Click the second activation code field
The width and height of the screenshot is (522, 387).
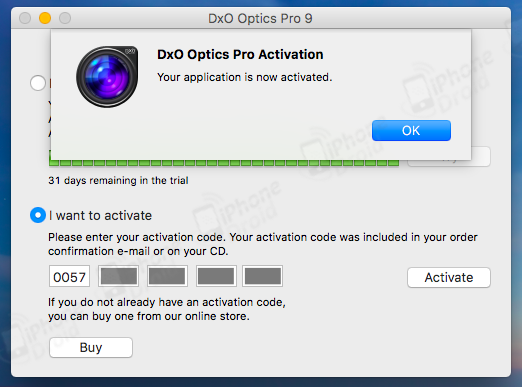pyautogui.click(x=119, y=276)
